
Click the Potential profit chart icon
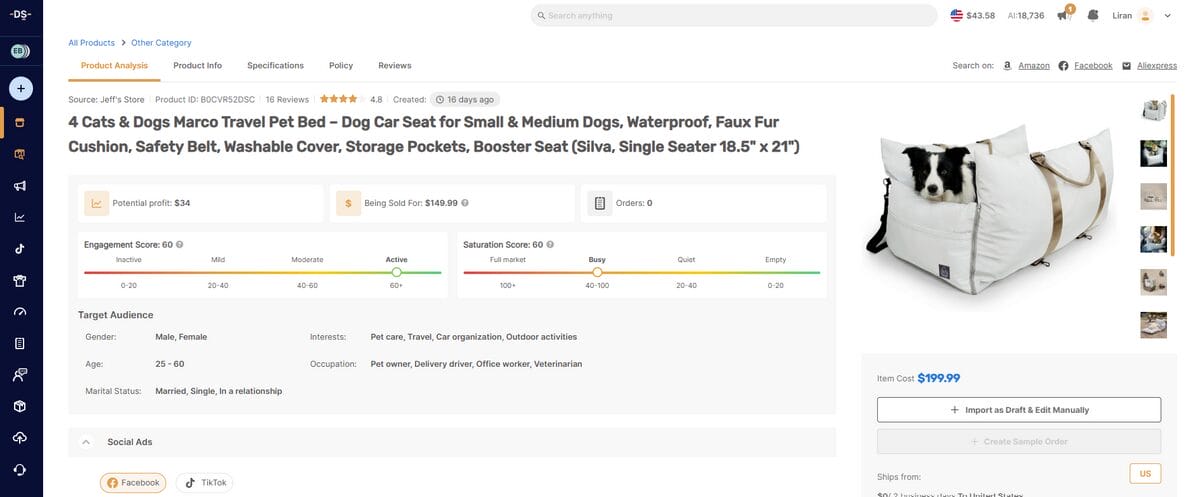[x=97, y=203]
